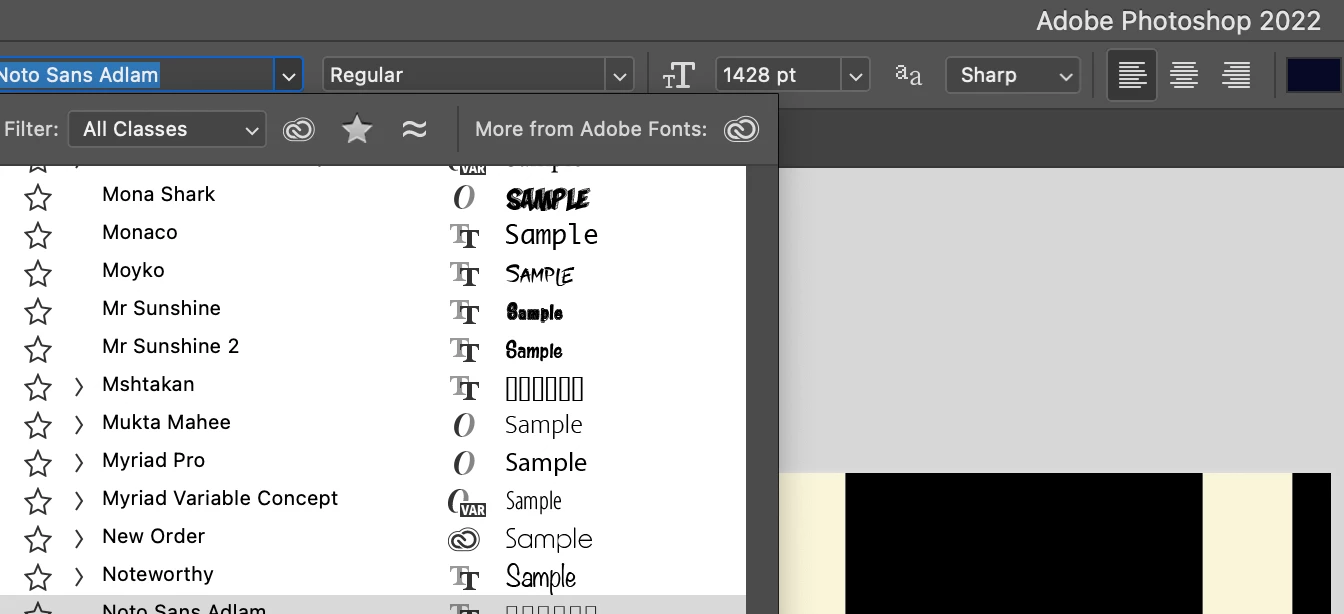Click the OpenType icon beside Myriad Pro
1344x614 pixels.
coord(464,464)
